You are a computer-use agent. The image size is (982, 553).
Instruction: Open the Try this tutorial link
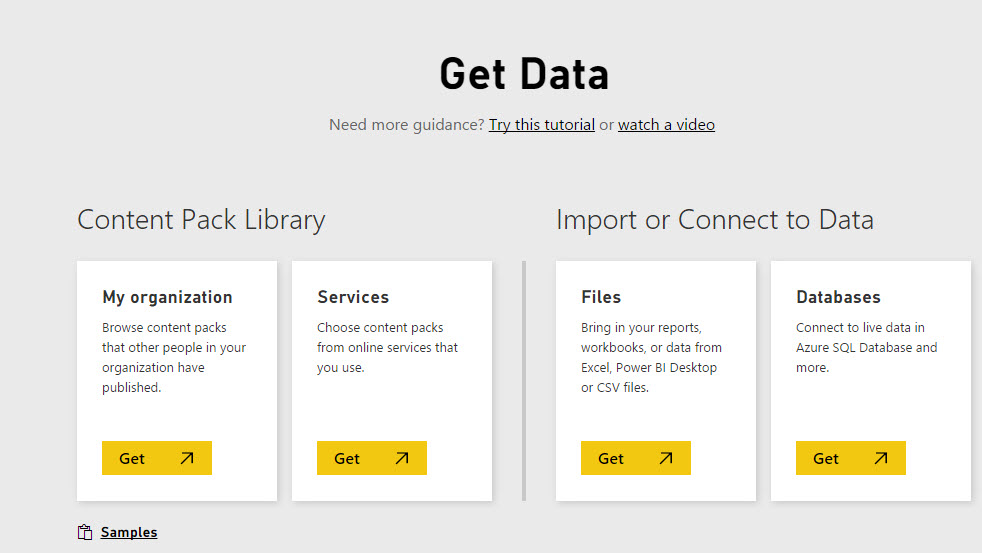(x=541, y=125)
